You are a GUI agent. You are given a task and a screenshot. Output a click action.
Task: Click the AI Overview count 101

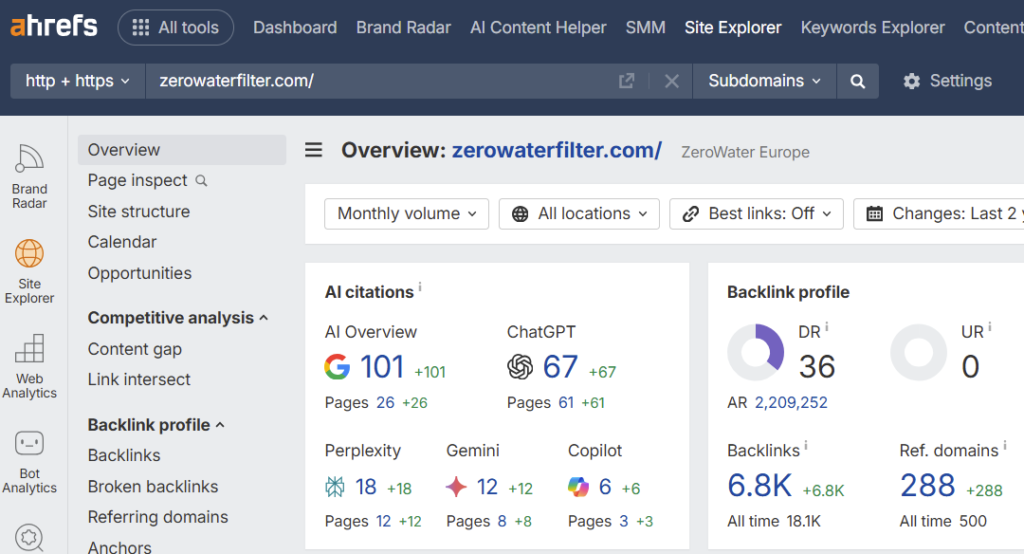click(382, 367)
